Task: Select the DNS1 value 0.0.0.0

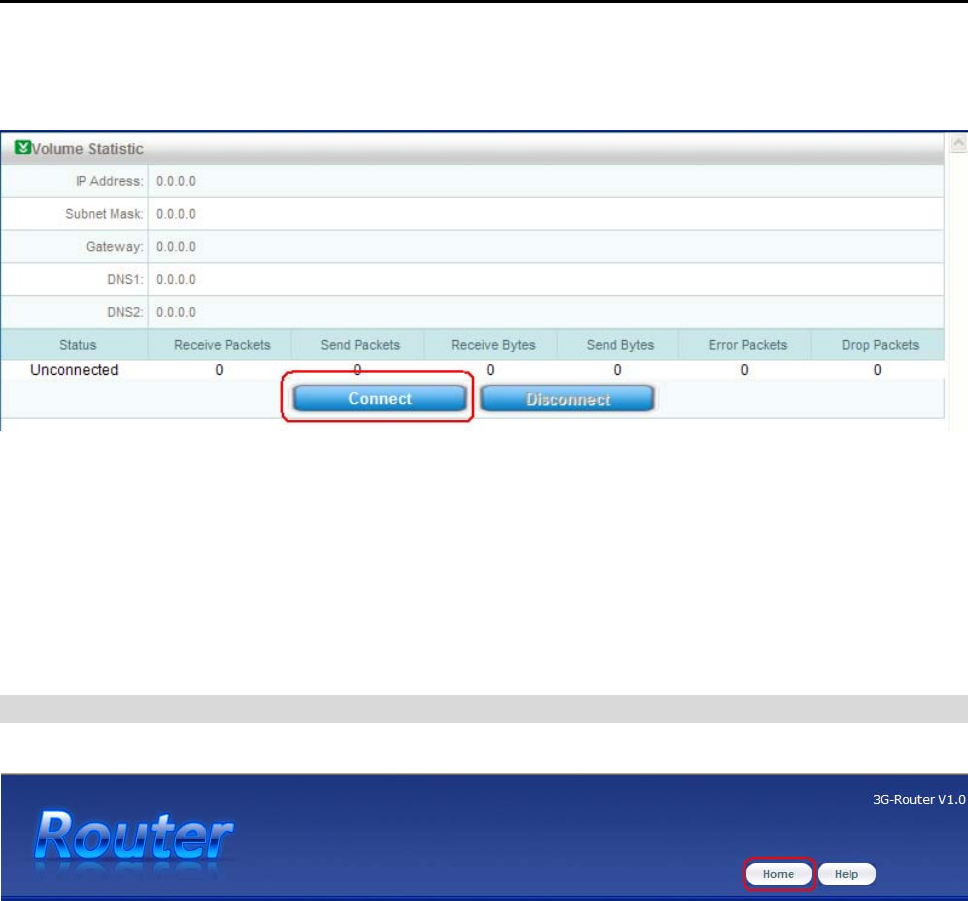Action: click(x=176, y=279)
